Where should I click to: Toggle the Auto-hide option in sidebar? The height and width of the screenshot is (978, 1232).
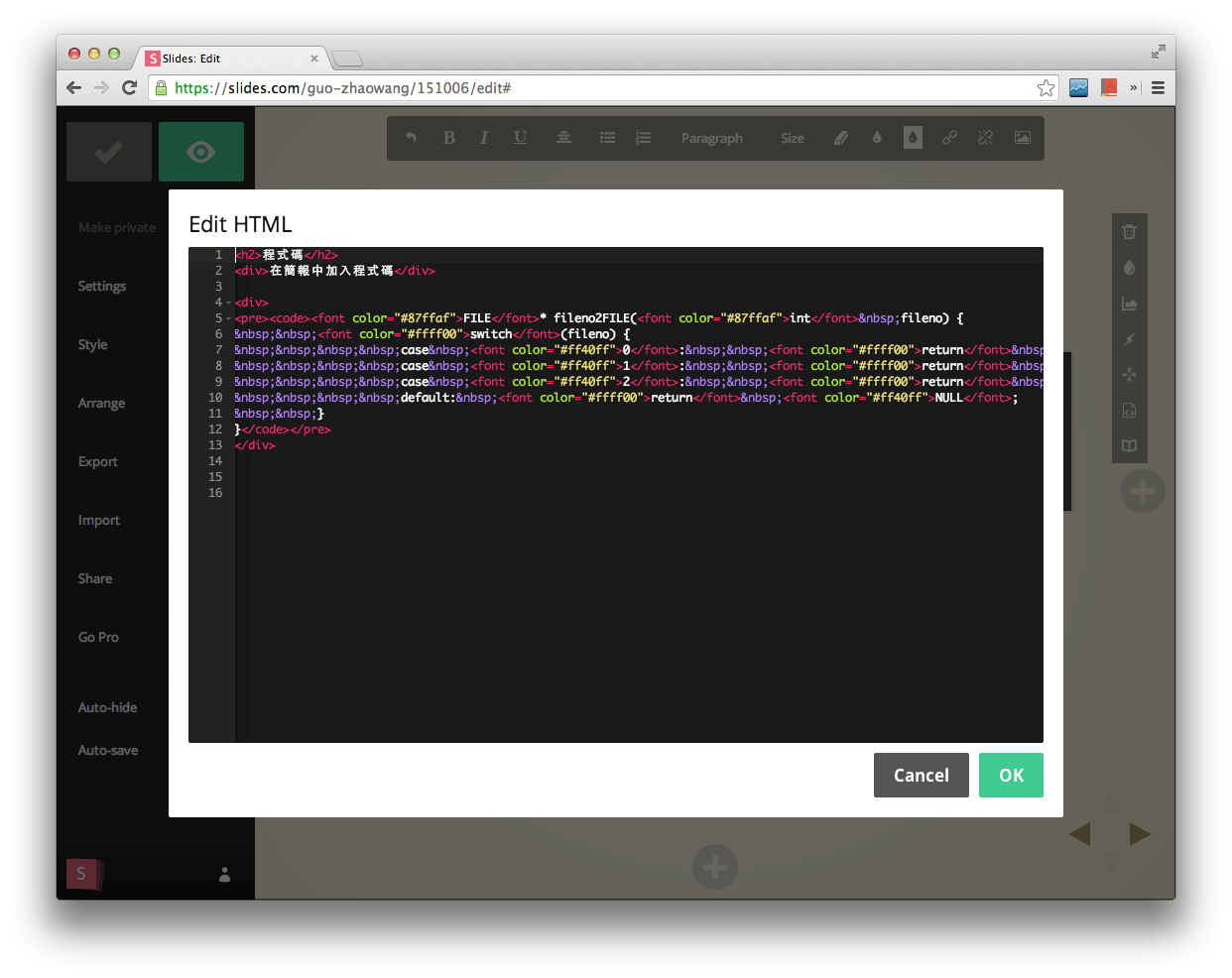tap(108, 707)
